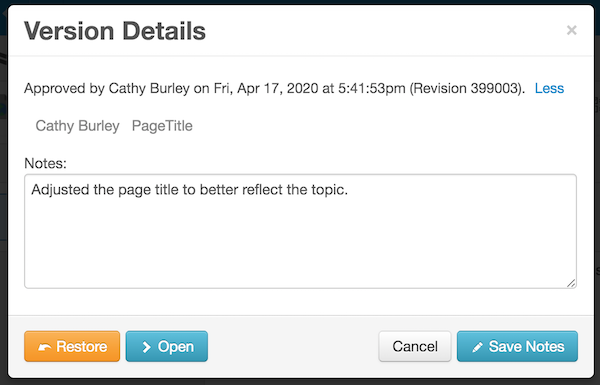Click the orange Restore button

coord(72,346)
